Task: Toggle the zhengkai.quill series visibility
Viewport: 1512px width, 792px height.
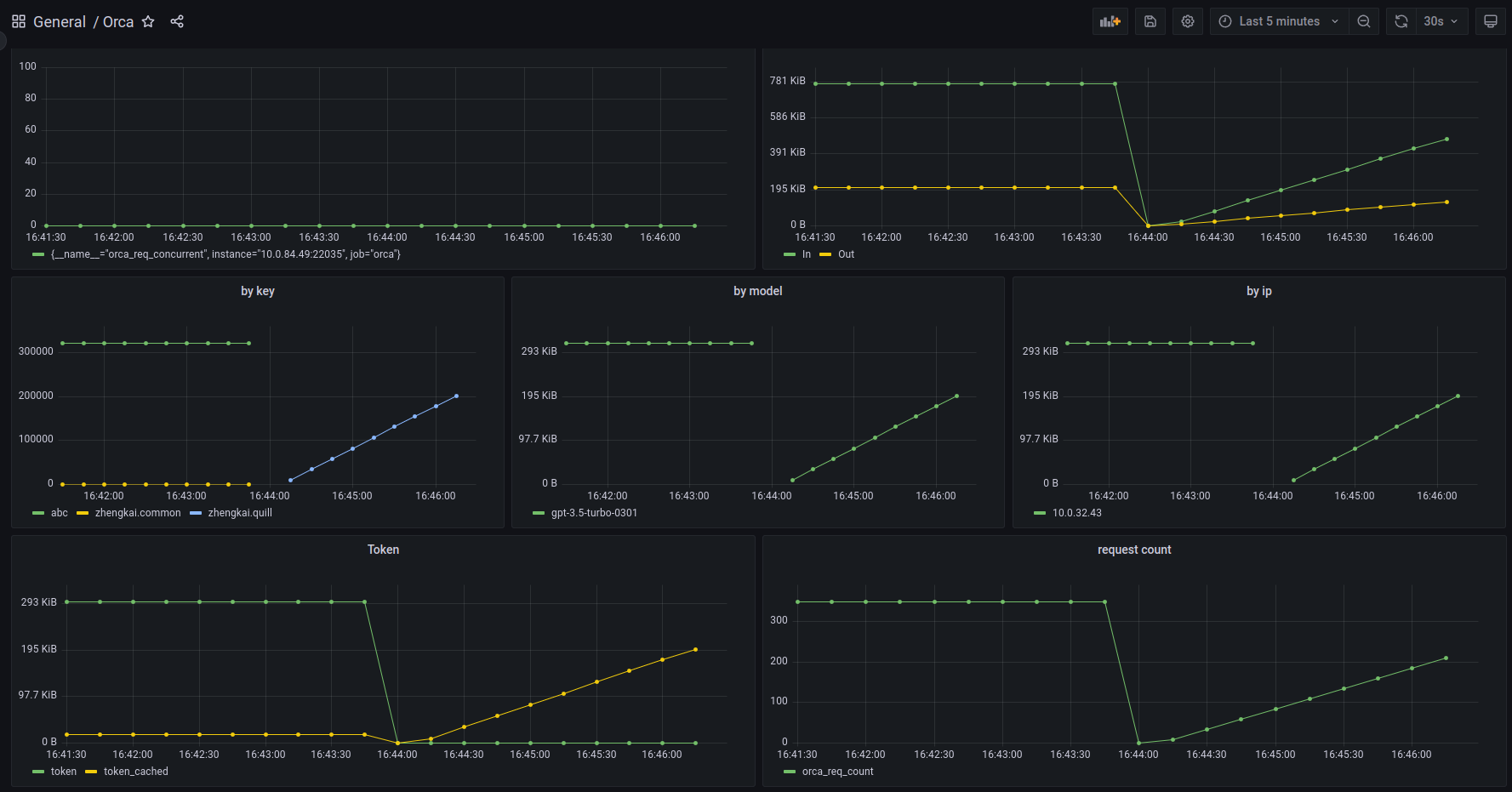Action: [x=241, y=512]
